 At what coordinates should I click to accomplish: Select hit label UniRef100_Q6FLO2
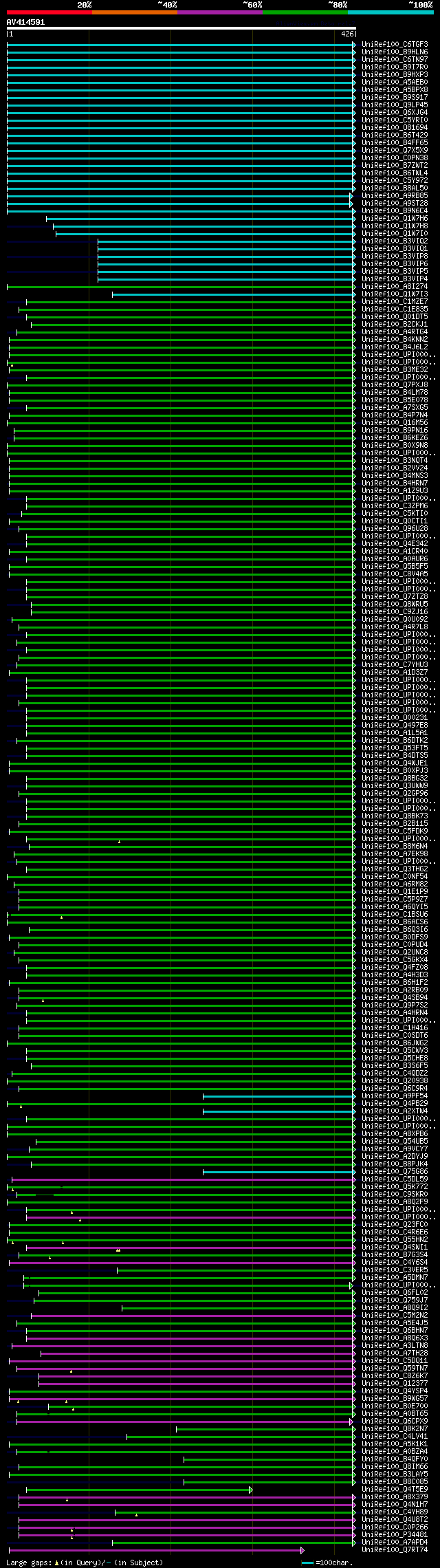point(395,1293)
